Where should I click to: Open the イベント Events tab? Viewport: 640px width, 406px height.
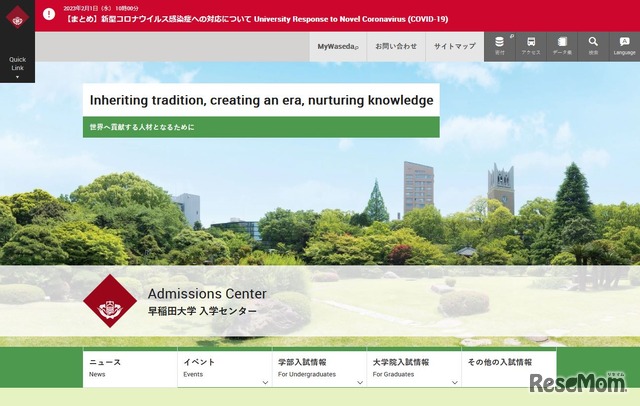[225, 368]
